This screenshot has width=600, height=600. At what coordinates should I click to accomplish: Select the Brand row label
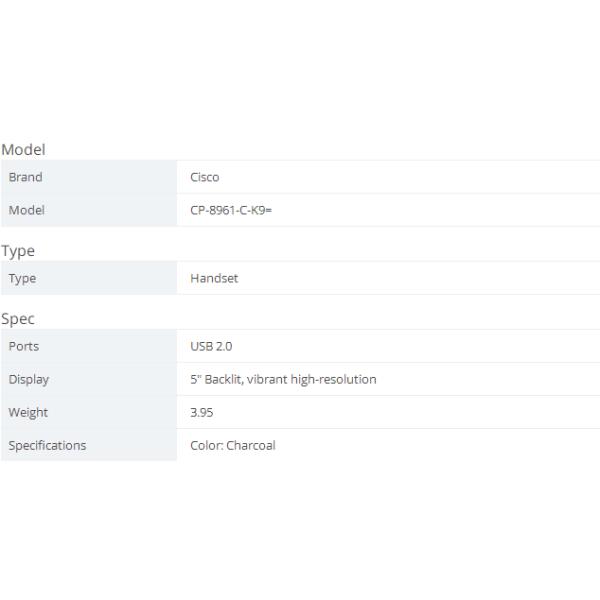click(x=25, y=177)
